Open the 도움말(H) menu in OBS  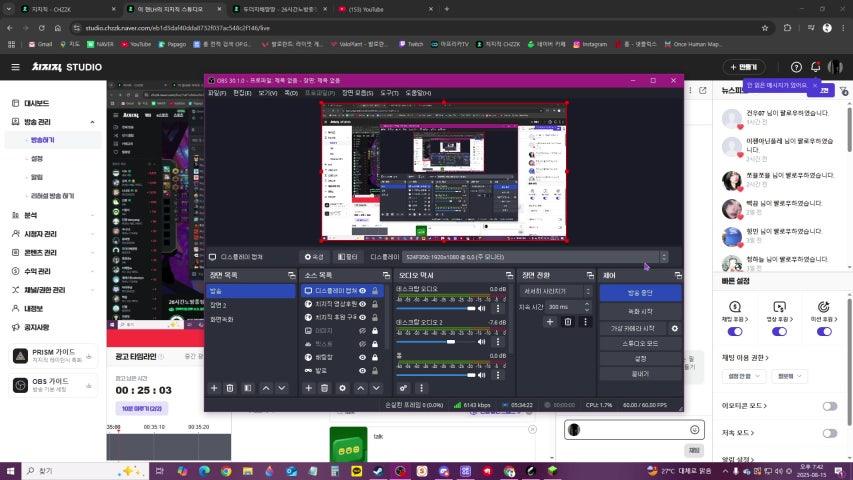click(418, 93)
